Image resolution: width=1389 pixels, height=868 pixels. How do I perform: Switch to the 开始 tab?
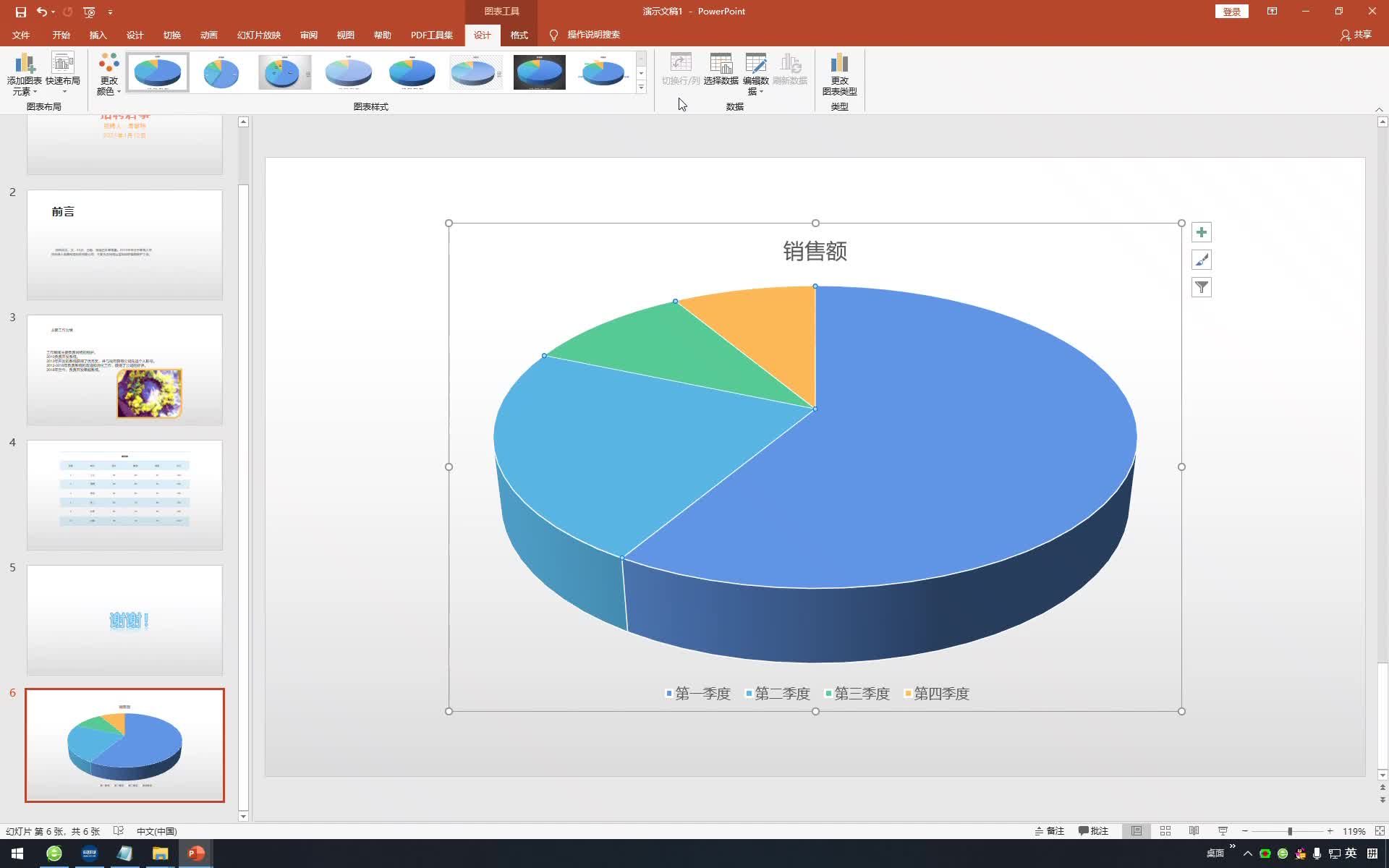click(61, 35)
